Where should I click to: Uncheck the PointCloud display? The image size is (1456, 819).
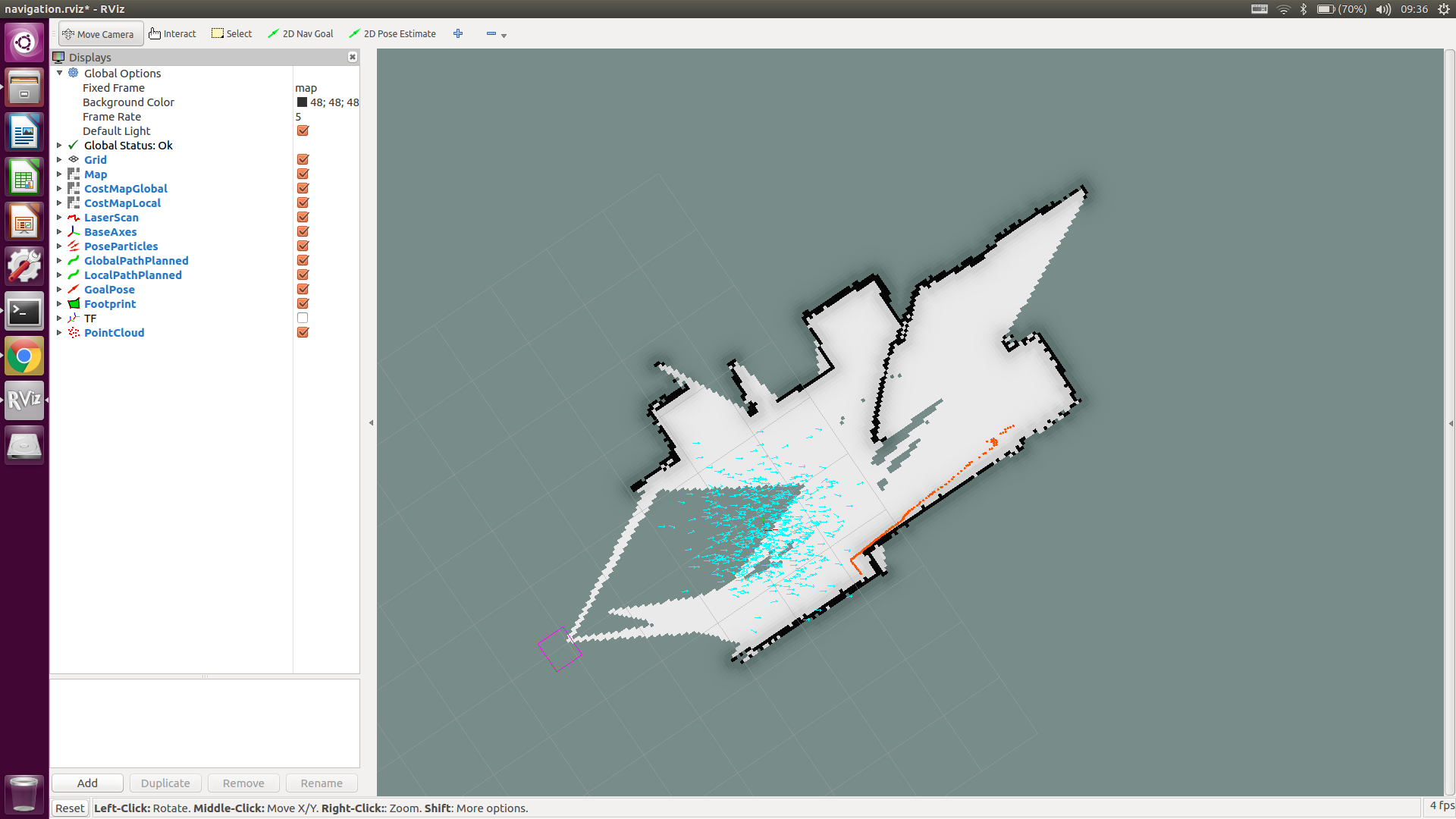[303, 332]
